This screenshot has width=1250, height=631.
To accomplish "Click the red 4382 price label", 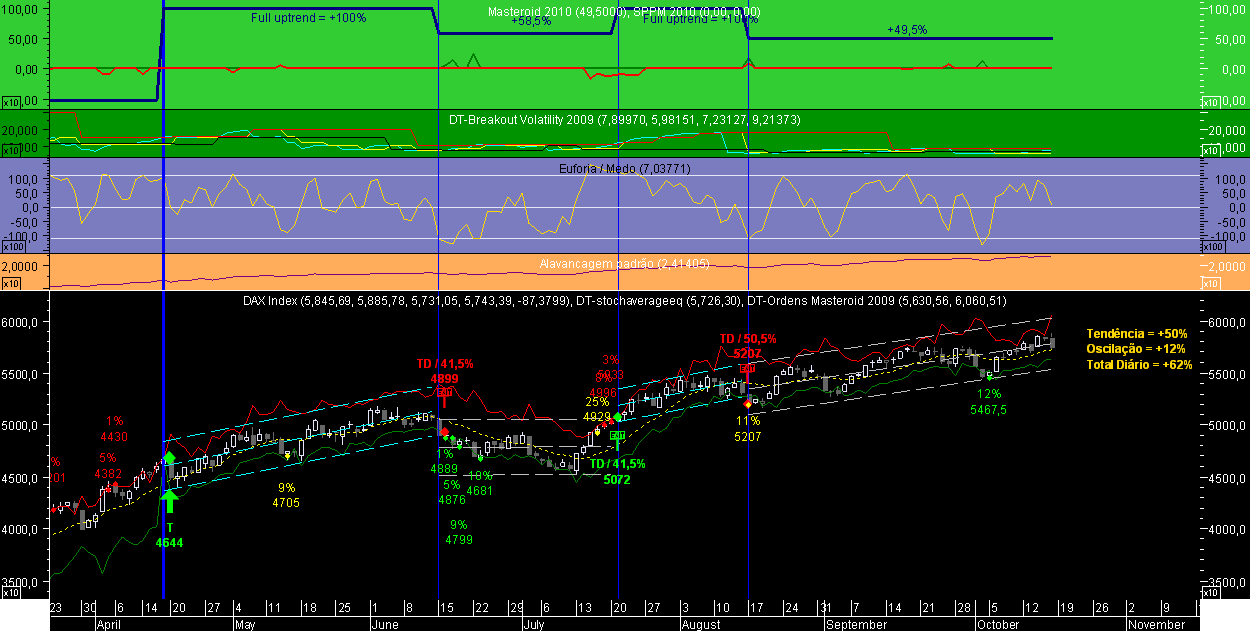I will (x=108, y=473).
